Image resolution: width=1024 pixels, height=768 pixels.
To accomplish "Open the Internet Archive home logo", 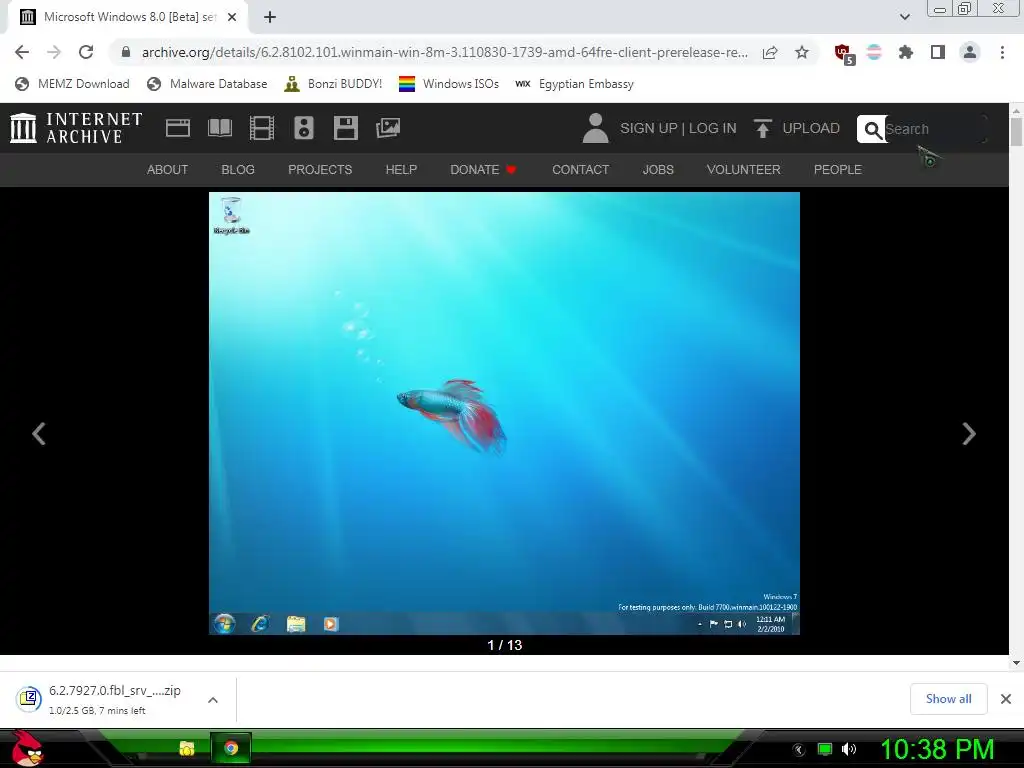I will click(76, 128).
